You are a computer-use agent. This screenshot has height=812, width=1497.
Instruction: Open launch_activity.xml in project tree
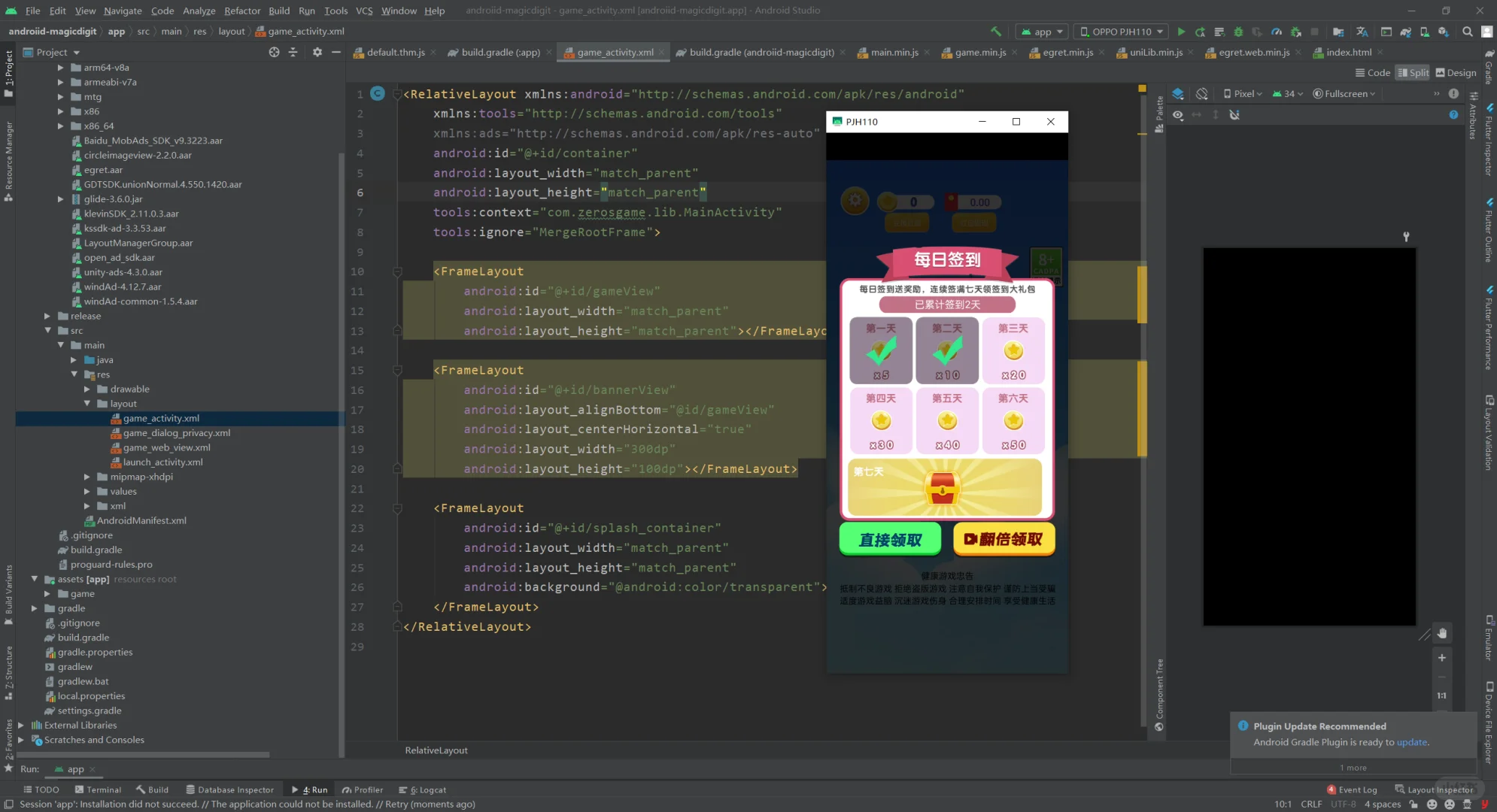pos(162,462)
